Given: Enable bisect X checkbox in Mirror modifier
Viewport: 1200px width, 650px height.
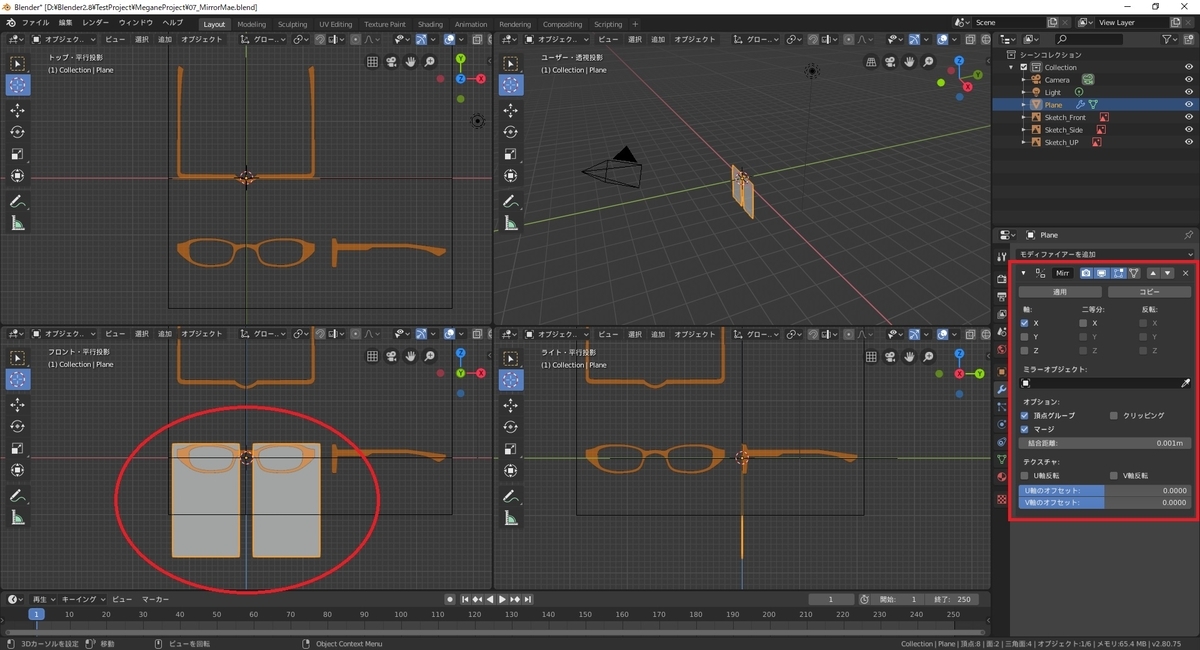Looking at the screenshot, I should pyautogui.click(x=1083, y=323).
